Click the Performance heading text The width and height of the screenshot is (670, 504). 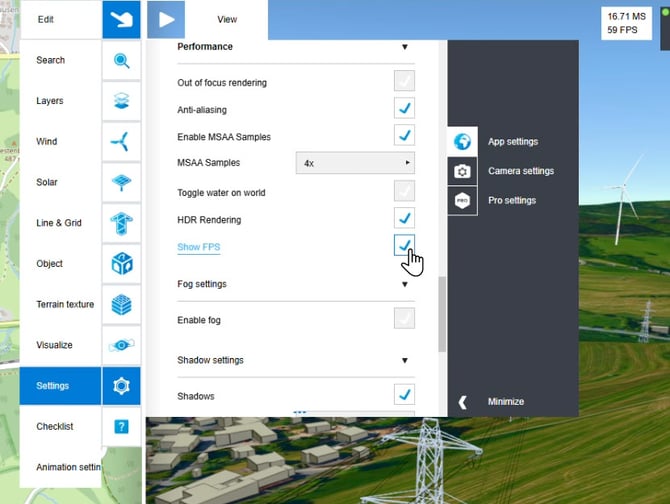point(205,47)
